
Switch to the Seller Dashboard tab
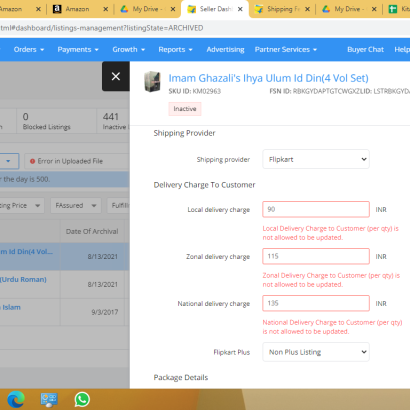click(215, 9)
